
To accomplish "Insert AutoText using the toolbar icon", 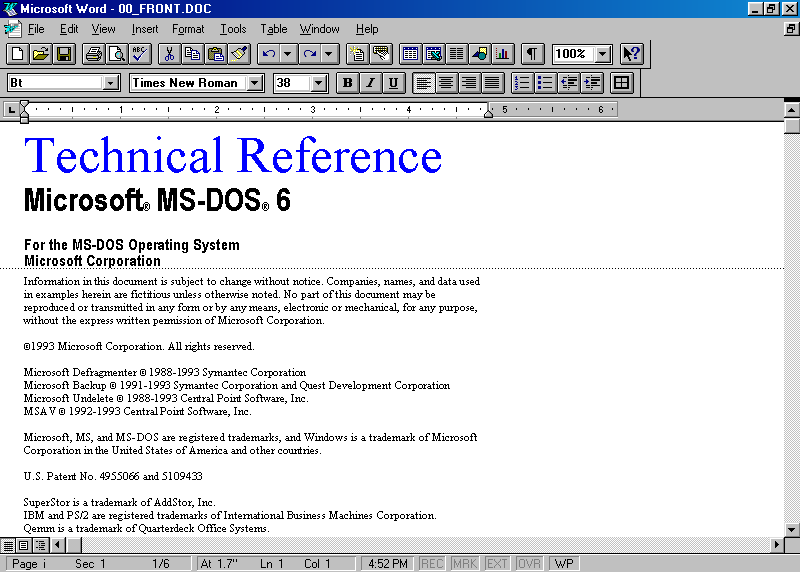I will [x=381, y=54].
